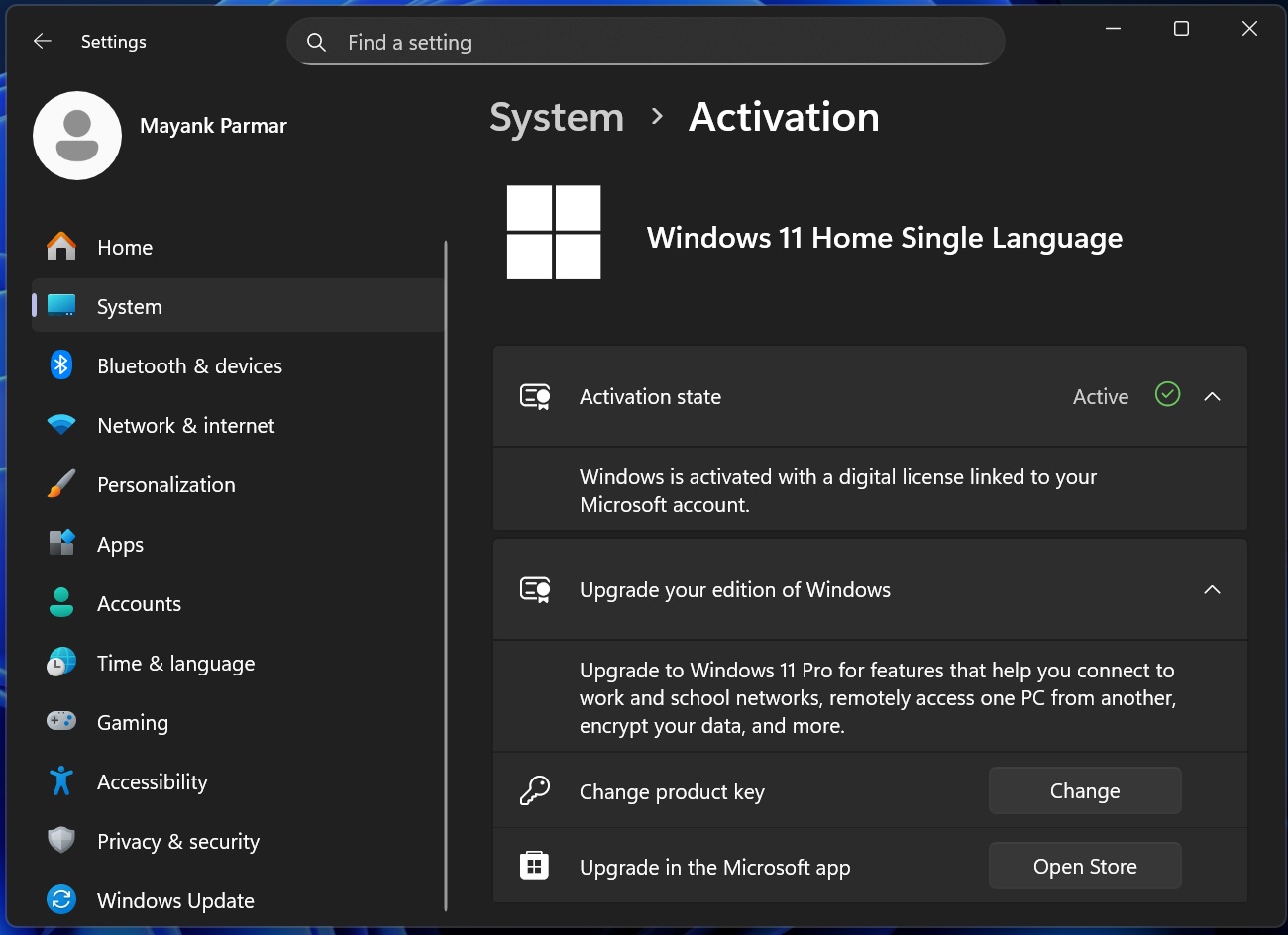
Task: Open Windows Update via its icon
Action: coord(60,900)
